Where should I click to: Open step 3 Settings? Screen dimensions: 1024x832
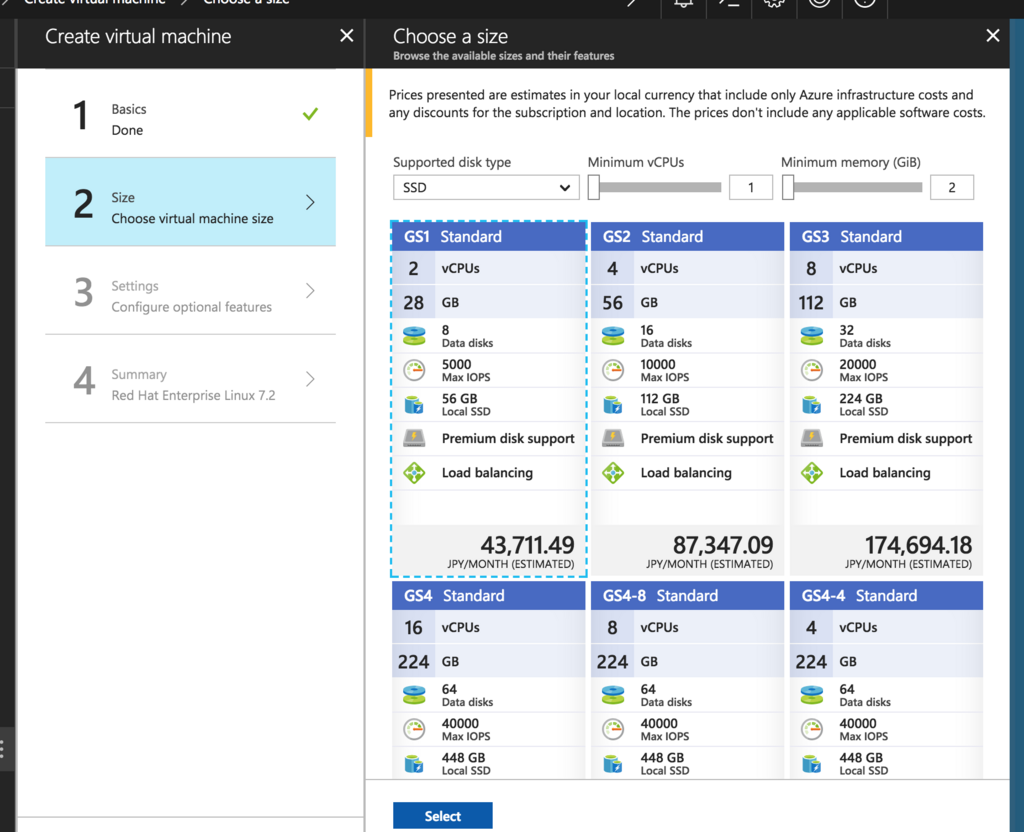[x=190, y=290]
